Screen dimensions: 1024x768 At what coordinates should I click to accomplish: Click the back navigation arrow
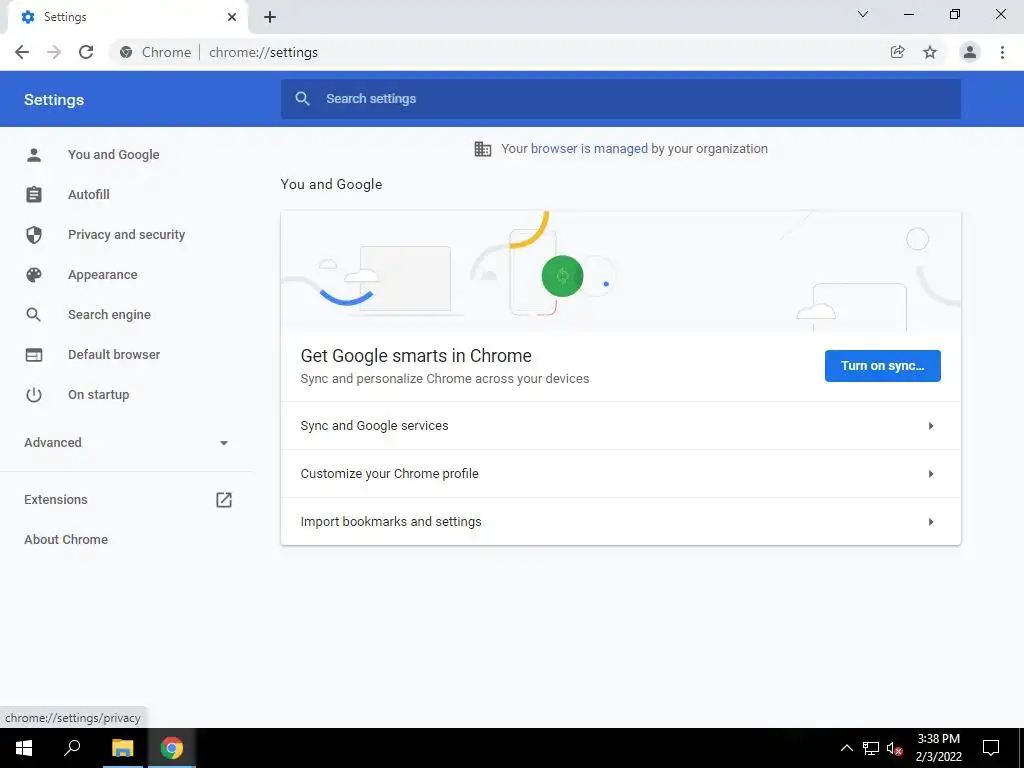pos(22,52)
